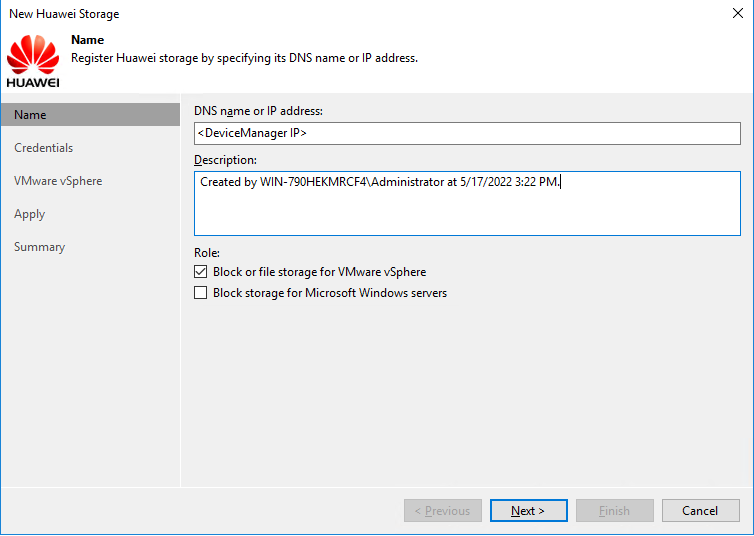Click the Finish button
754x536 pixels.
[x=615, y=511]
